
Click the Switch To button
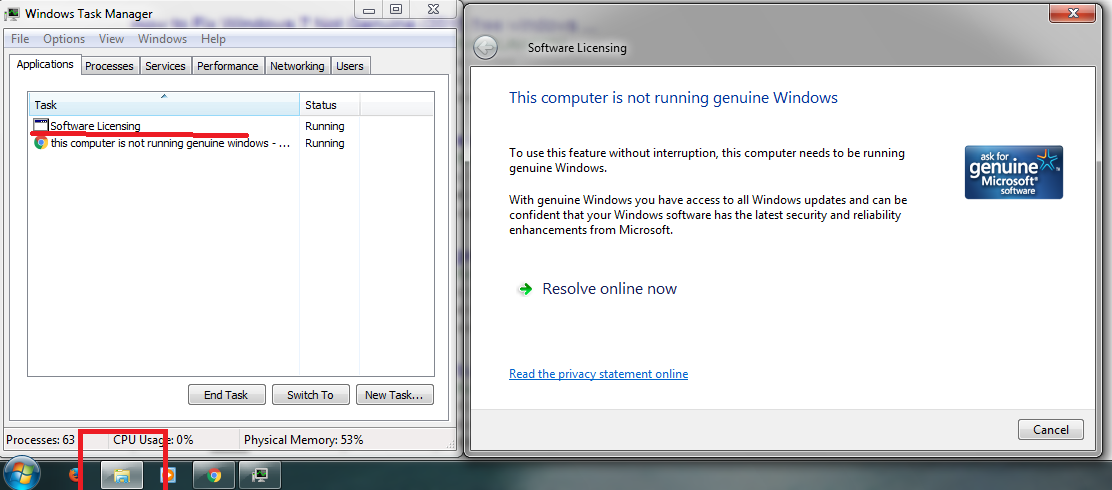[x=310, y=395]
